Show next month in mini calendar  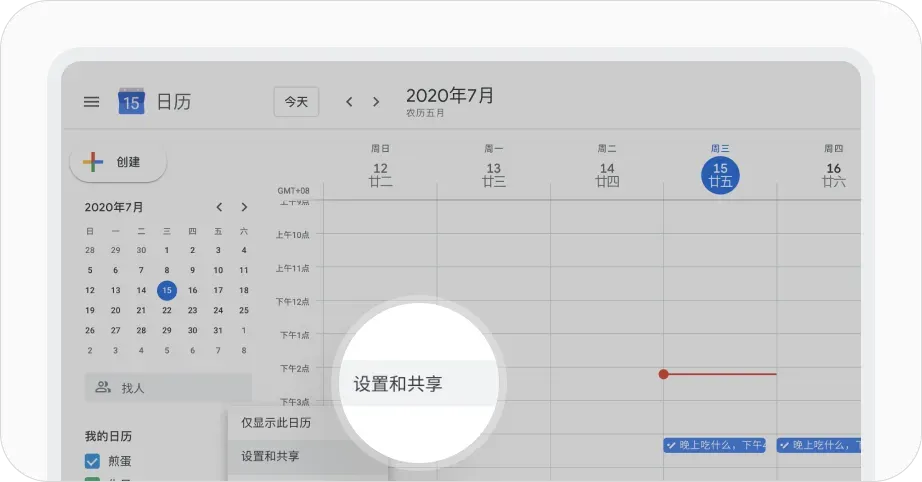(244, 208)
